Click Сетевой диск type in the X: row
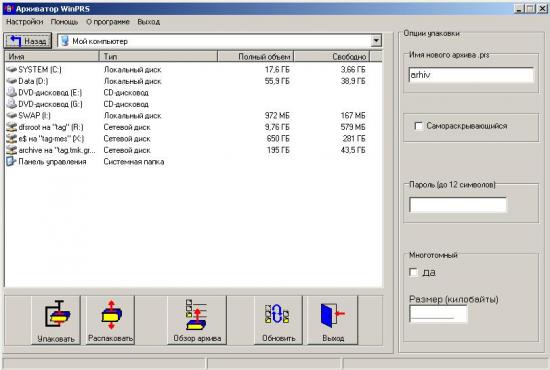The width and height of the screenshot is (550, 370). tap(127, 139)
